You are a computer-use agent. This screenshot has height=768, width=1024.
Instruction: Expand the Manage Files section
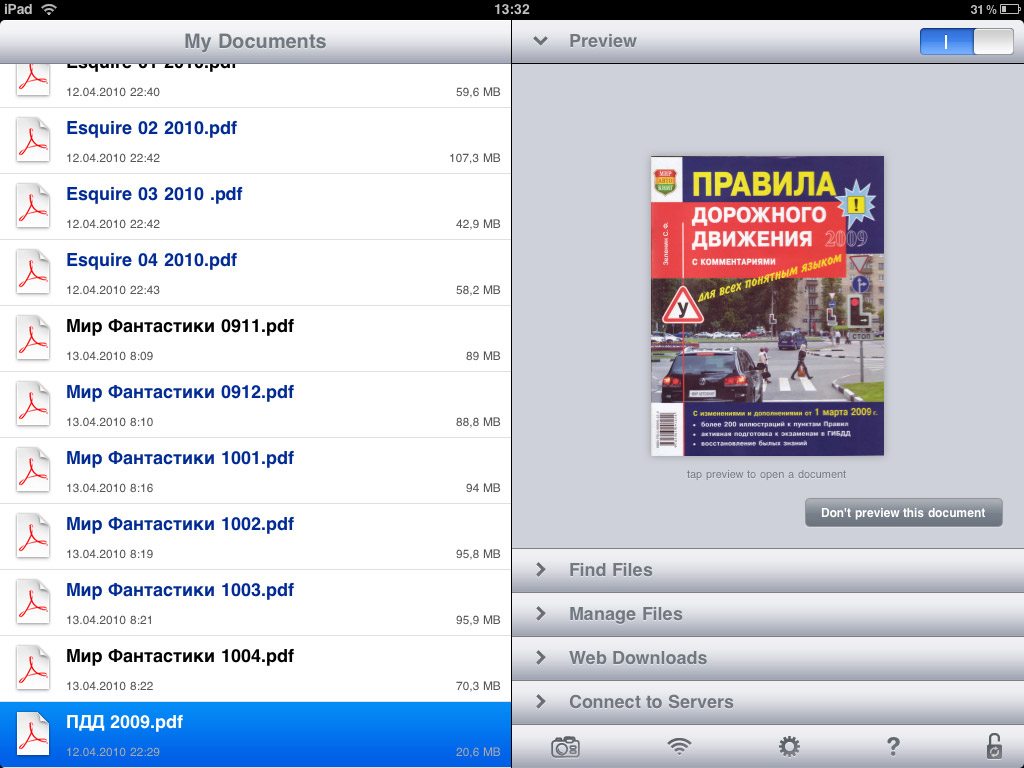[768, 614]
